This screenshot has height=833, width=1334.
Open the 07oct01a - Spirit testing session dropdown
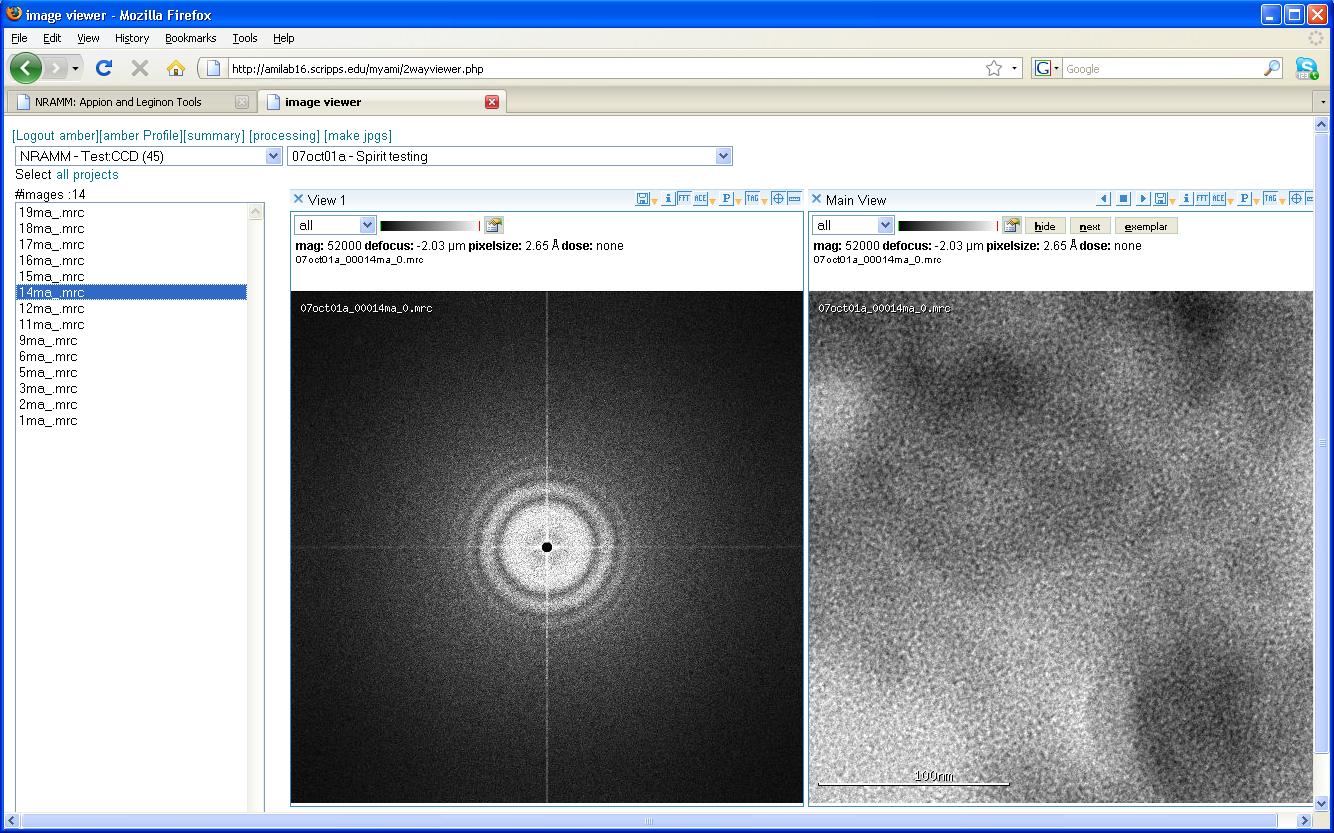click(723, 156)
